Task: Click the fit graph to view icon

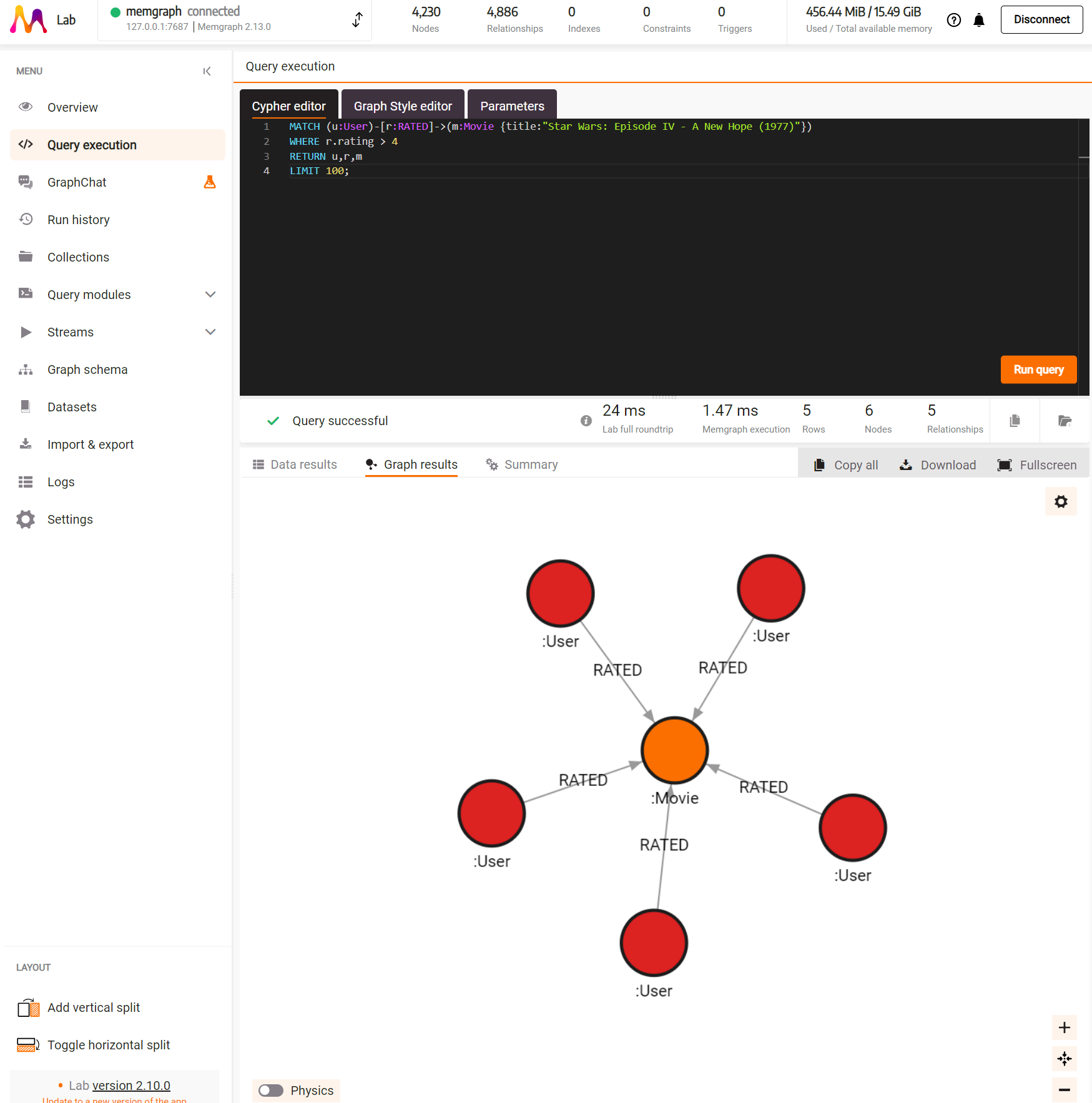Action: click(1065, 1058)
